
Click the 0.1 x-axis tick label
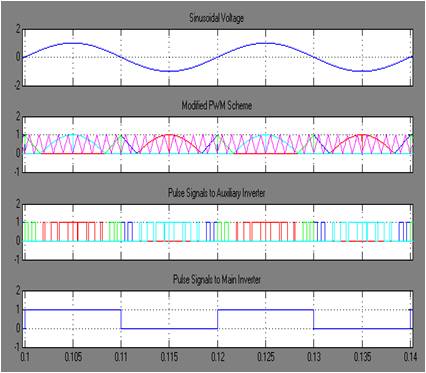pyautogui.click(x=25, y=357)
